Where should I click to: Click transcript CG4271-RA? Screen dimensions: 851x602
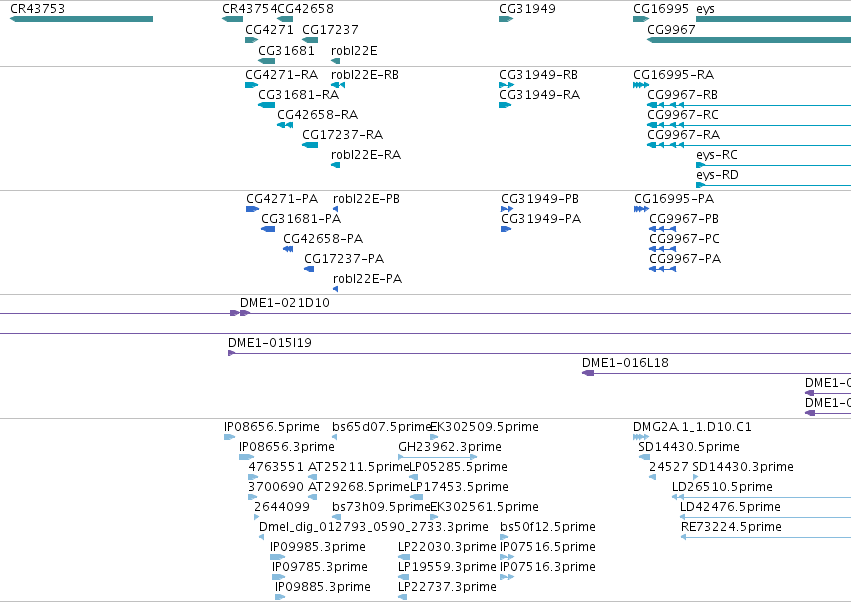[x=252, y=85]
